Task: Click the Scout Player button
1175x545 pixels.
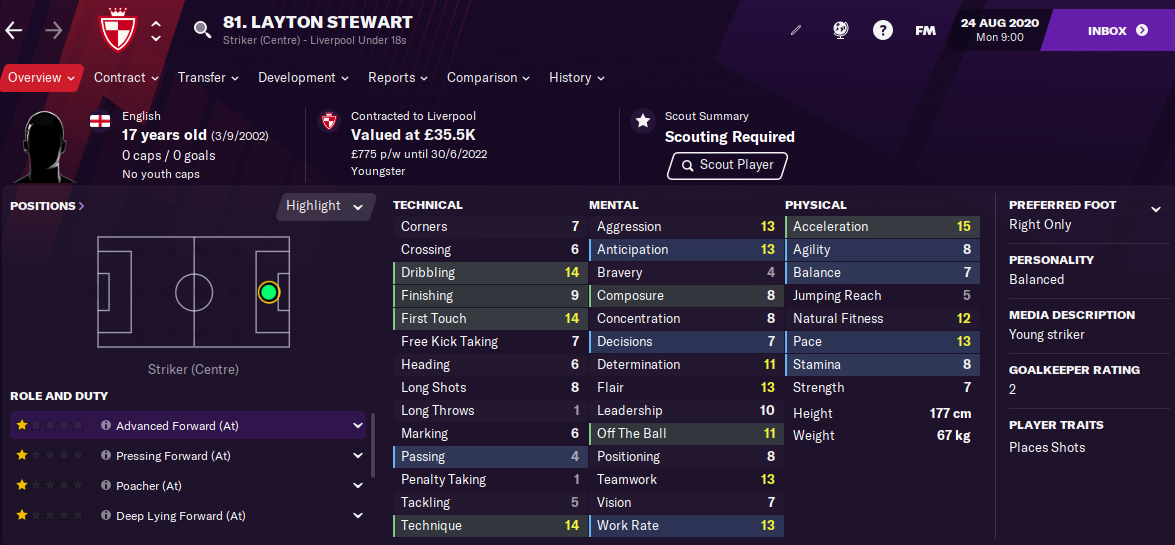Action: (727, 165)
